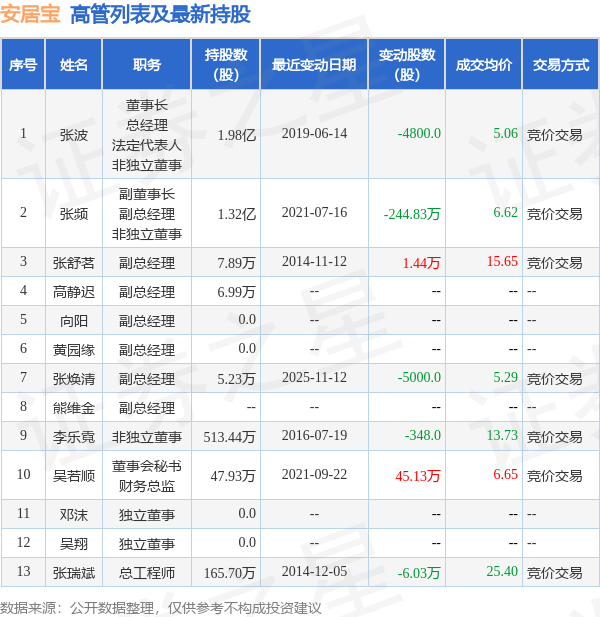Select the 序号 column header
Screen dimensions: 600x617
(x=23, y=65)
